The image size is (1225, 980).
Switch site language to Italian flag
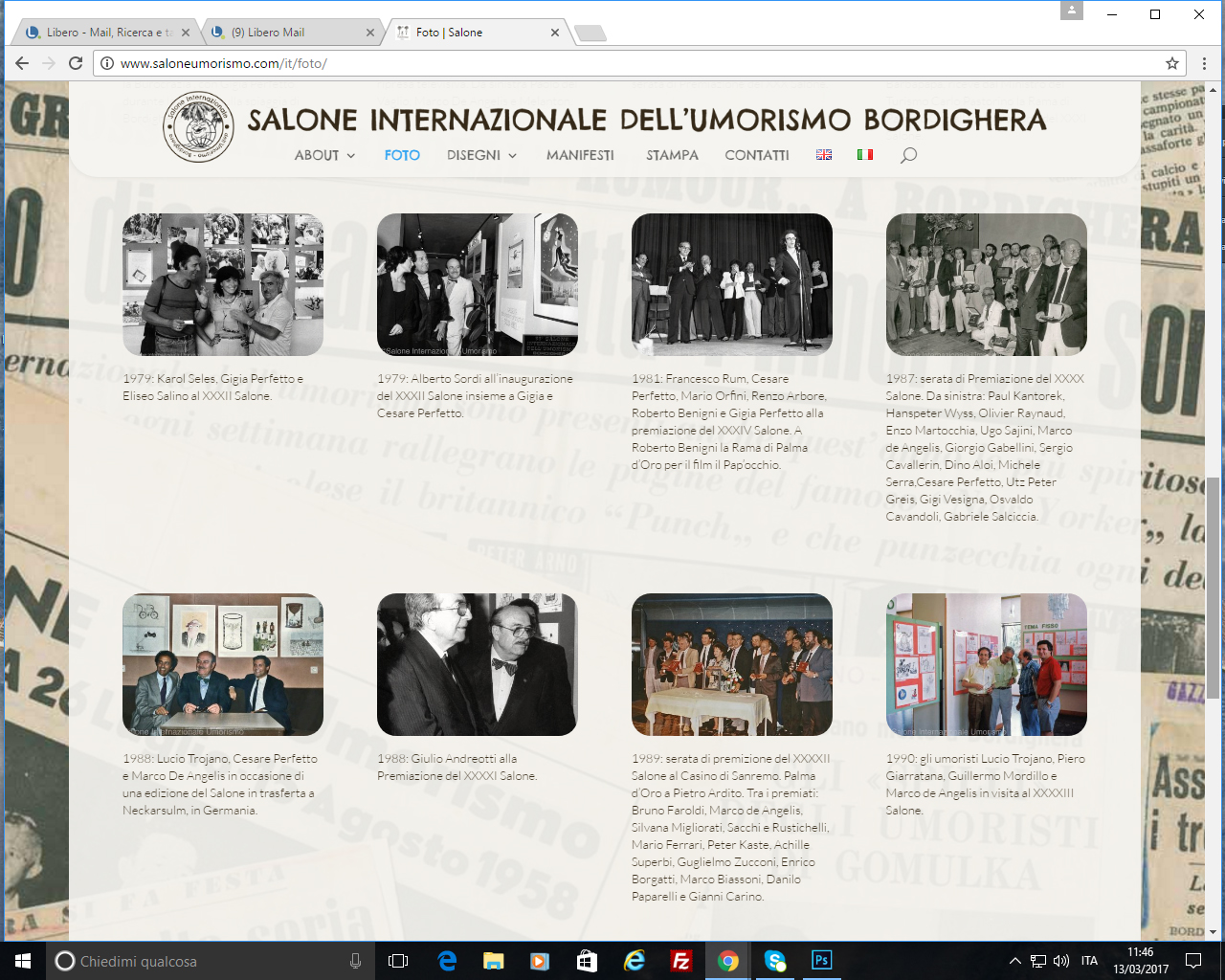[865, 155]
